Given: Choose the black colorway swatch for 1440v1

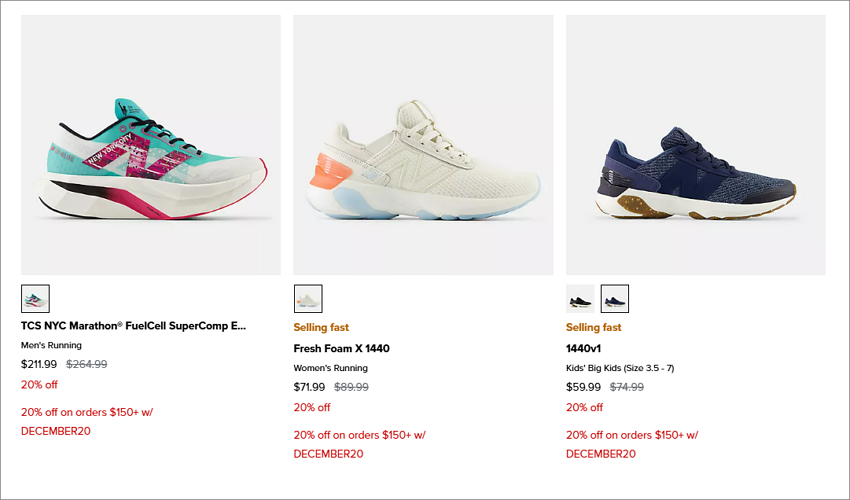Looking at the screenshot, I should pyautogui.click(x=580, y=299).
